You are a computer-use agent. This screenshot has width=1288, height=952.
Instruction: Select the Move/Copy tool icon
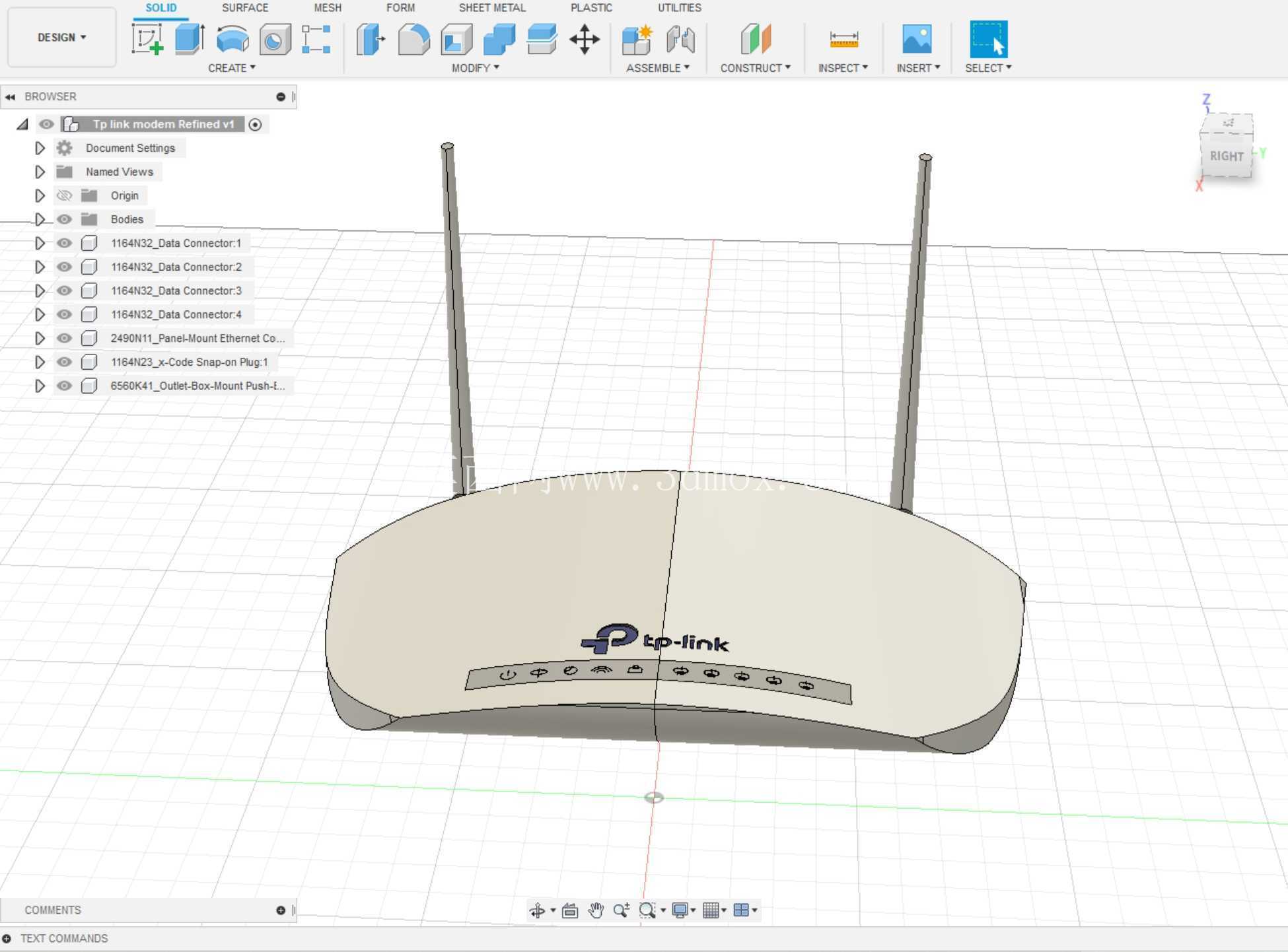pos(585,39)
